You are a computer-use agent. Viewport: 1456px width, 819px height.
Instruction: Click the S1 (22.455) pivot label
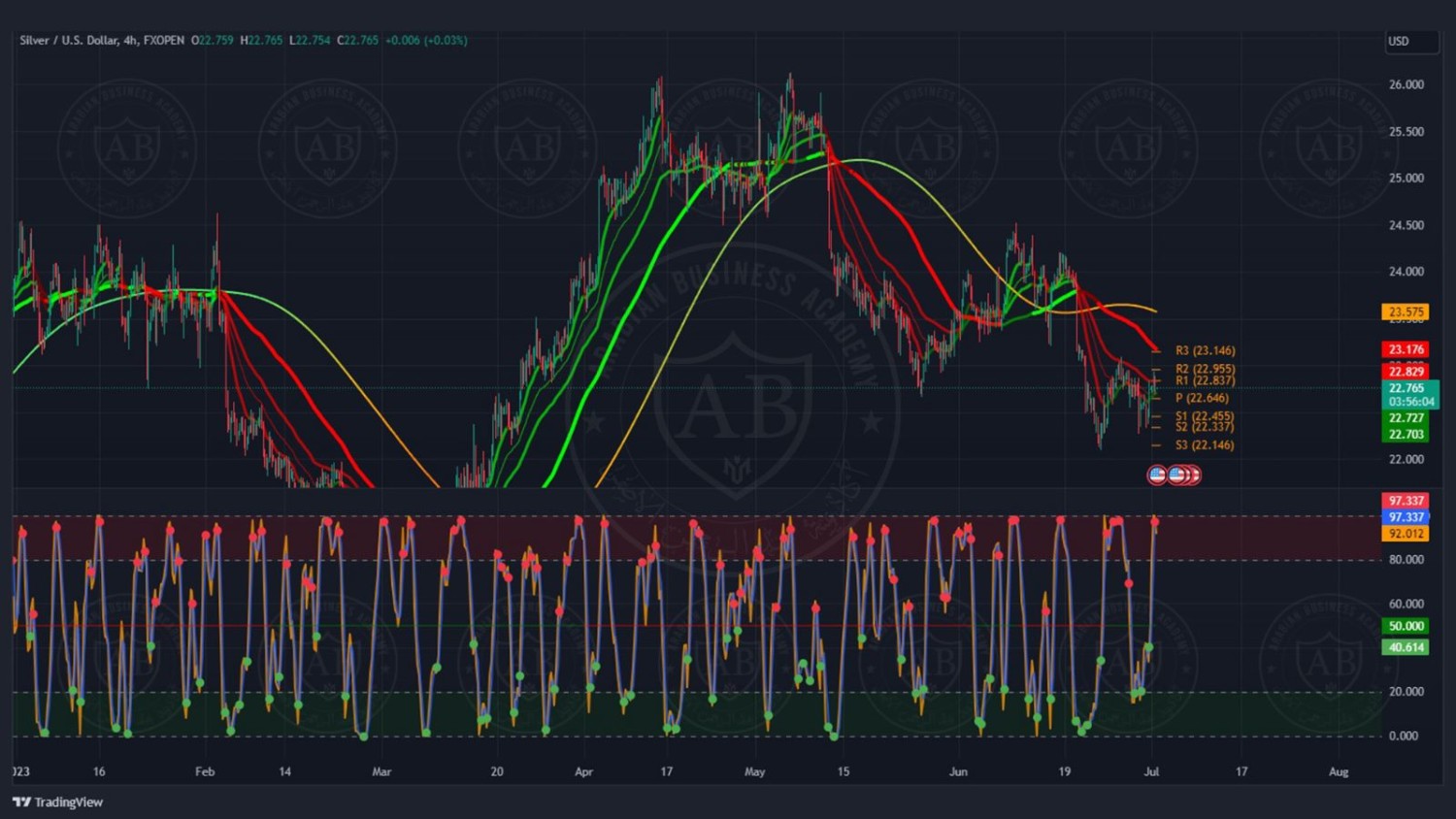(1206, 416)
